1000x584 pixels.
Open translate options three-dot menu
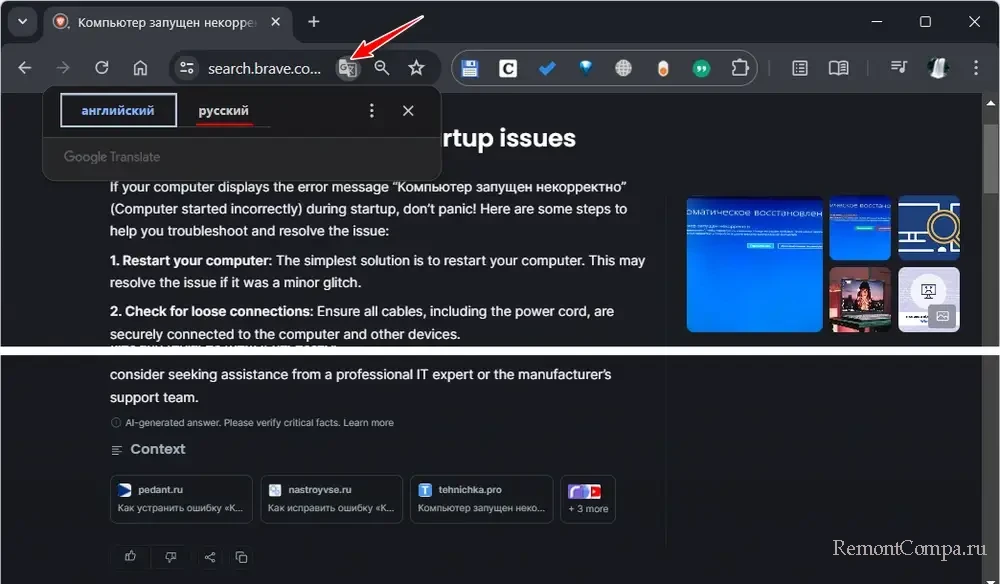pos(372,111)
